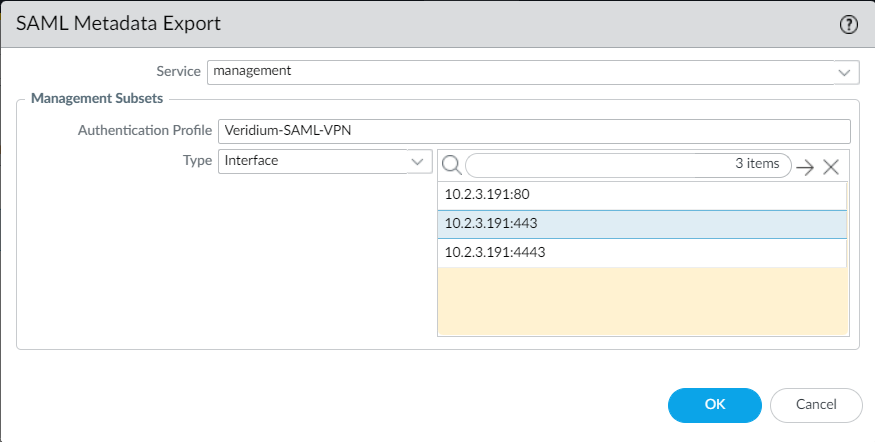Viewport: 875px width, 442px height.
Task: Focus the Authentication Profile text field
Action: 533,131
